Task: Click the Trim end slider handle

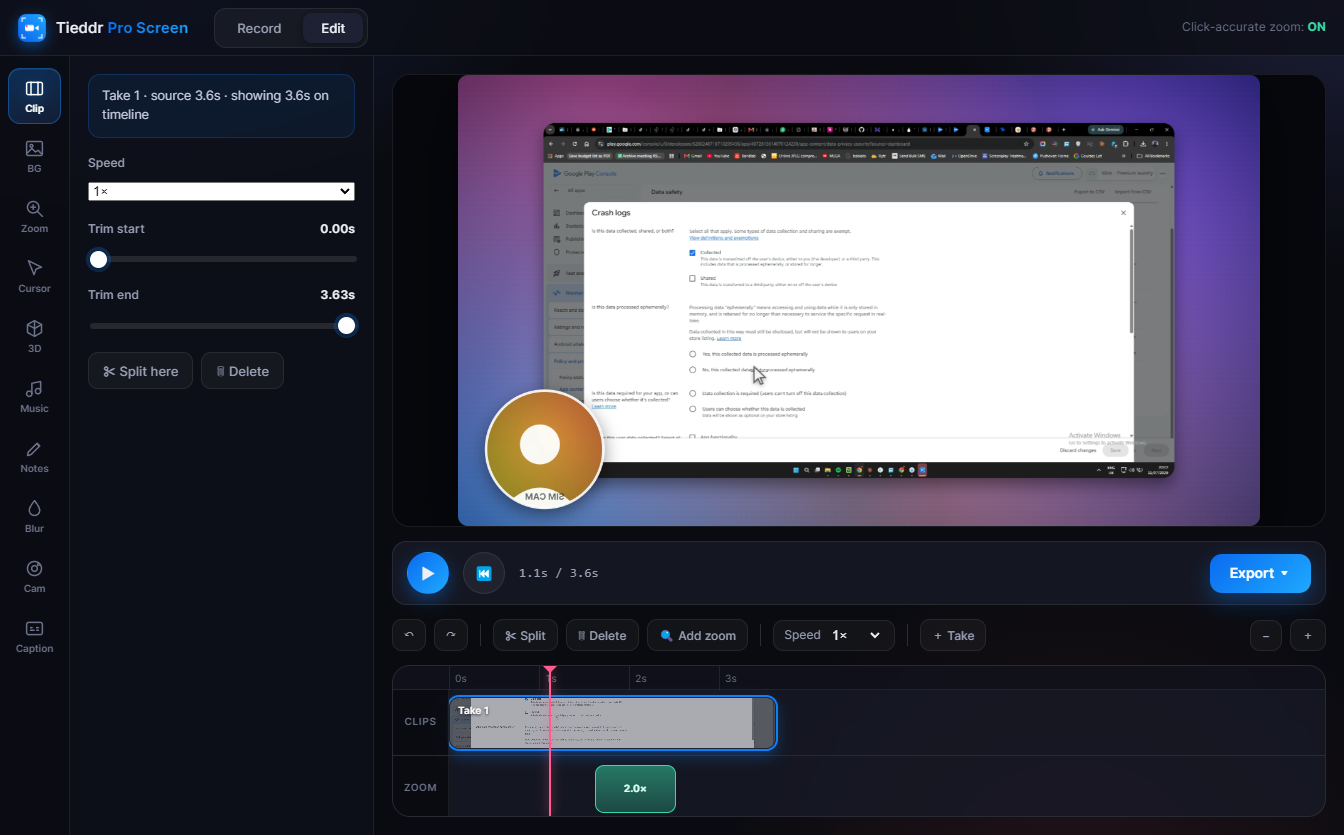Action: click(x=346, y=326)
